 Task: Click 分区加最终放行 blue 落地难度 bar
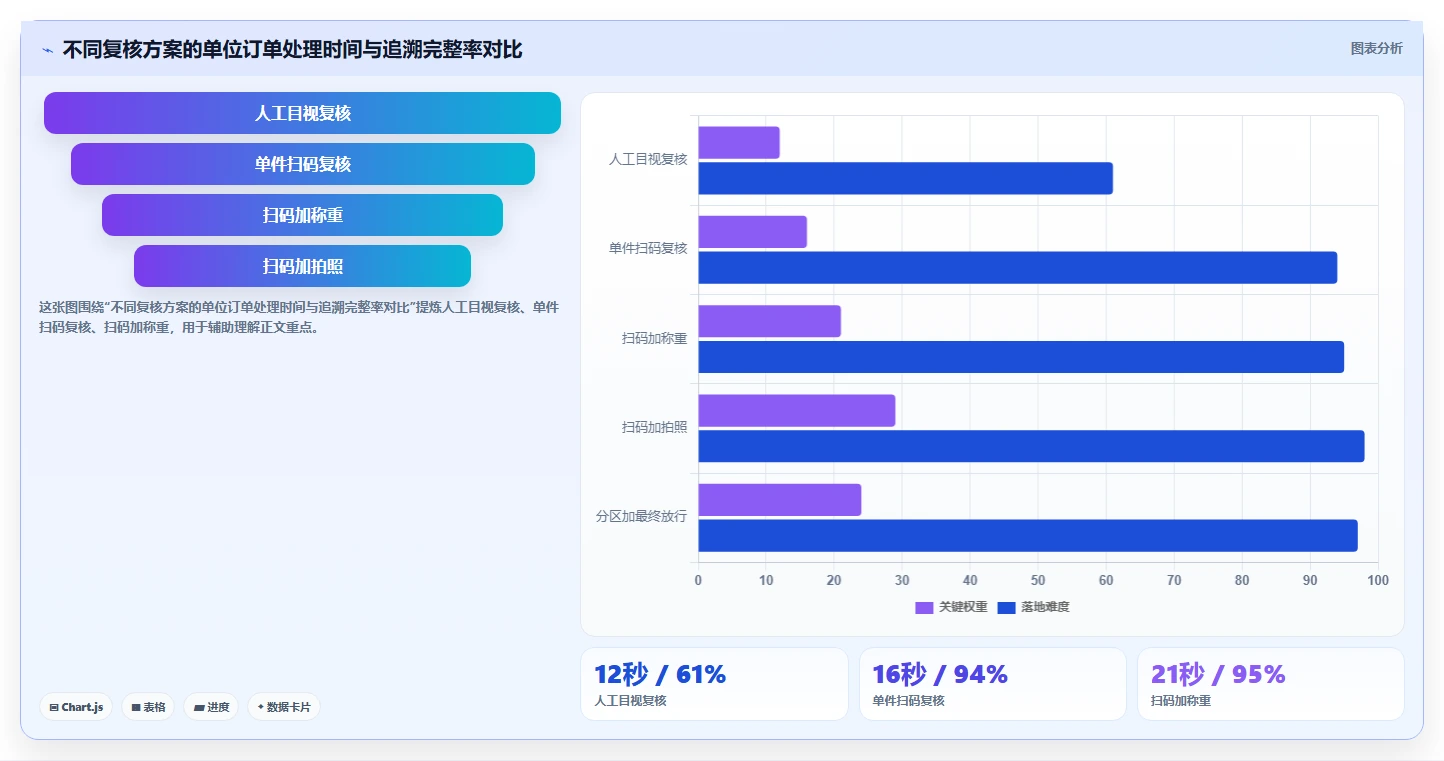point(1028,535)
